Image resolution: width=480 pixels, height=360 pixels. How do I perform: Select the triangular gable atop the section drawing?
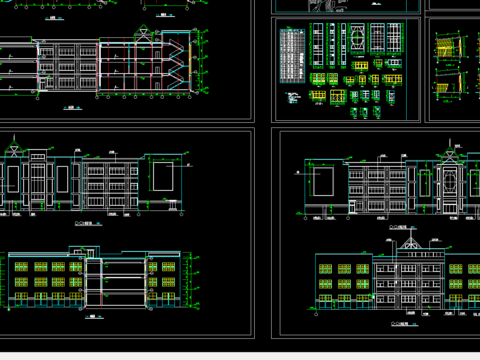tap(143, 33)
